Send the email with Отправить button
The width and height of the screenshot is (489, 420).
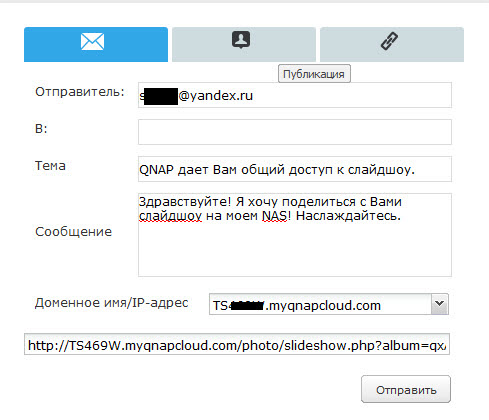(x=406, y=390)
